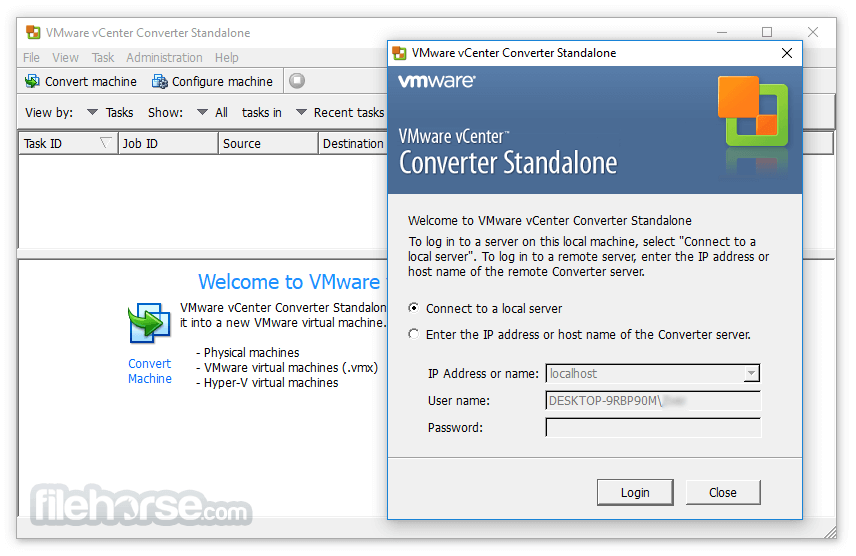The height and width of the screenshot is (556, 856).
Task: Click the 'Welcome to VMware' heading in main window
Action: point(289,282)
